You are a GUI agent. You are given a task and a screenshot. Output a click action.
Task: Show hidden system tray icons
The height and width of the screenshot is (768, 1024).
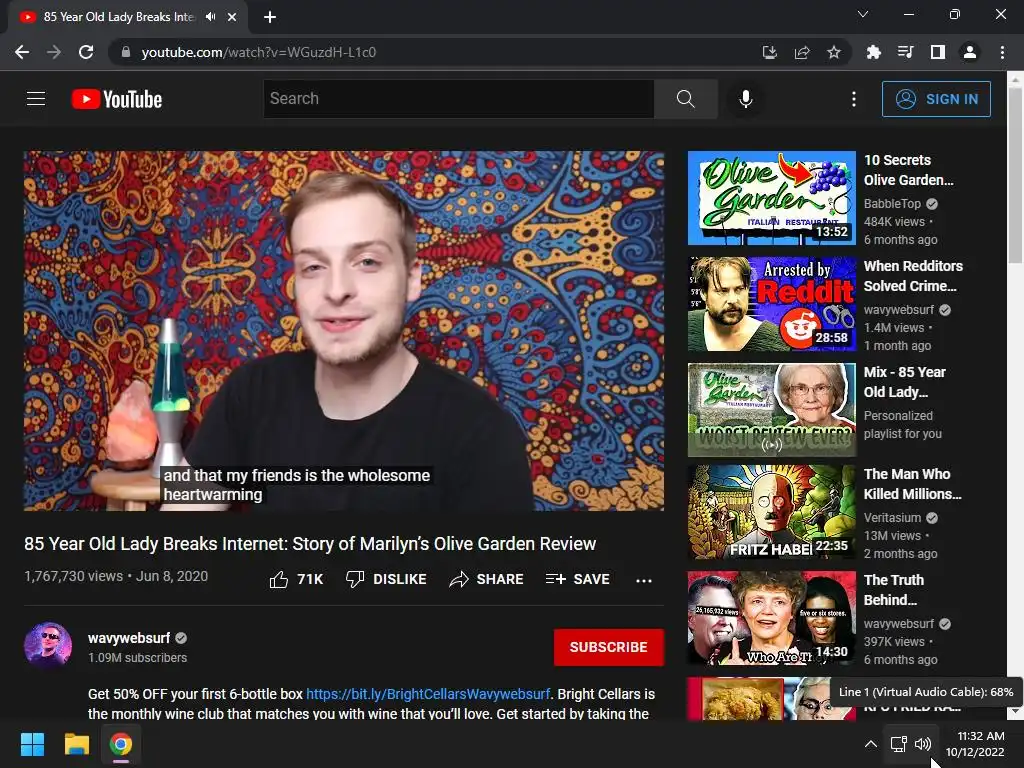coord(871,744)
